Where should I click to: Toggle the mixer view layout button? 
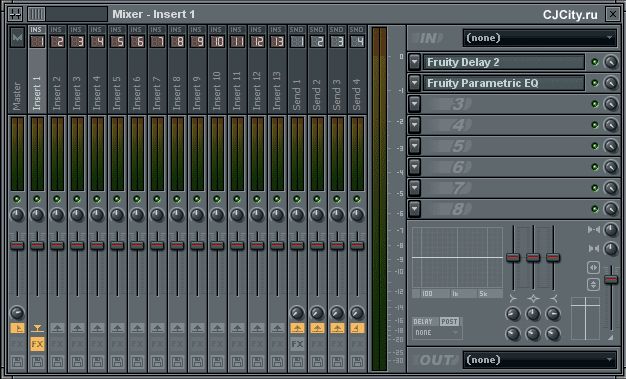pyautogui.click(x=36, y=14)
